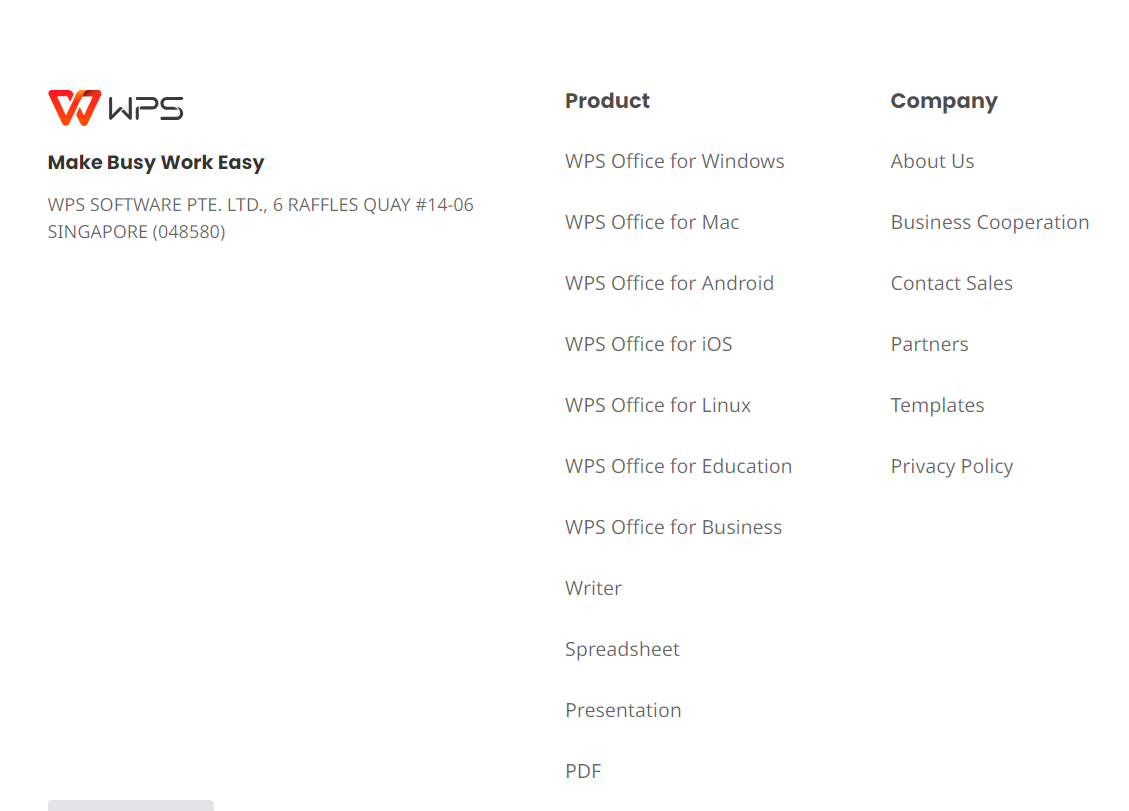The height and width of the screenshot is (811, 1129).
Task: Open the PDF product page
Action: [583, 771]
